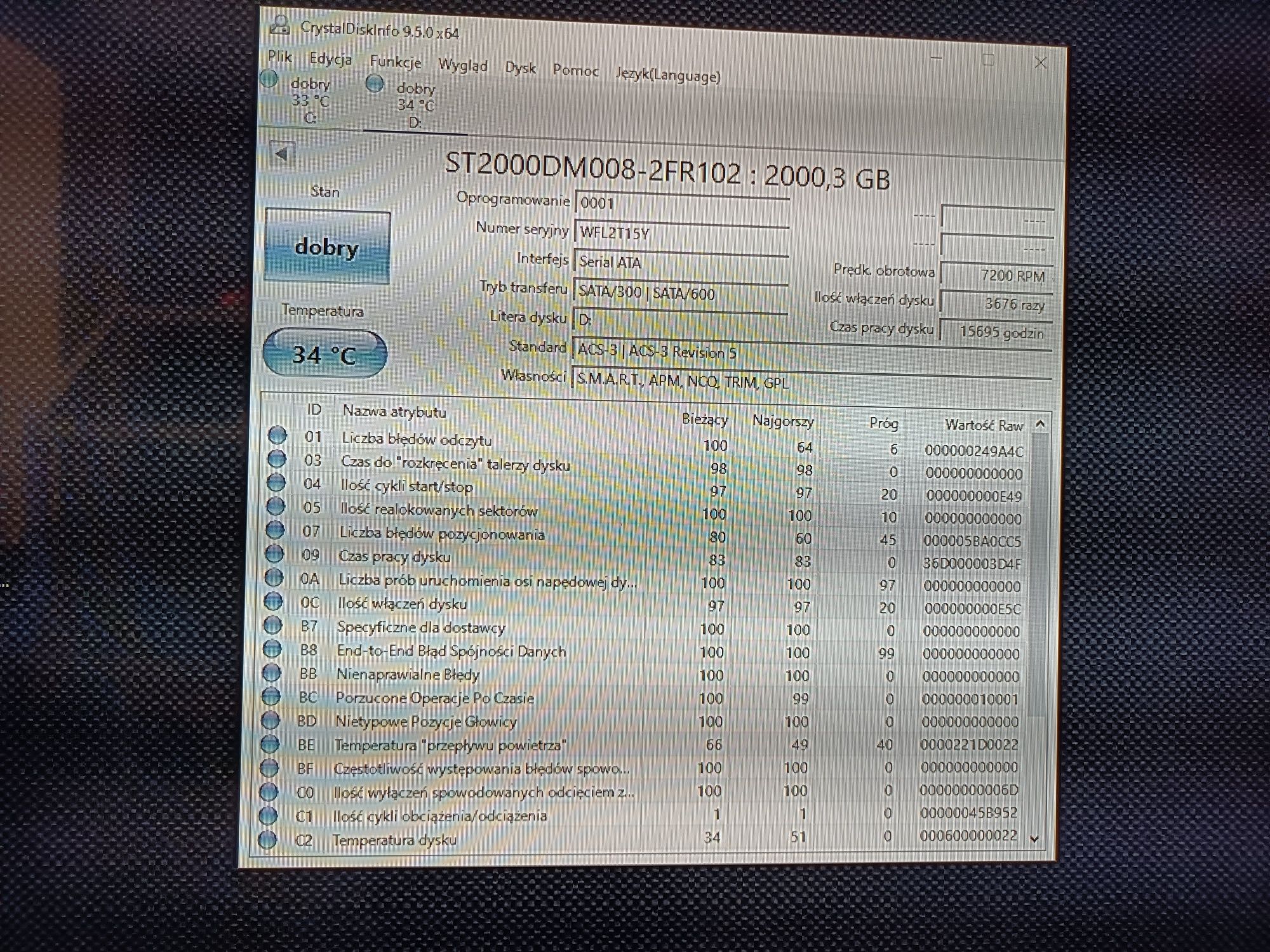Click the Wartość Raw column header
Screen dimensions: 1270x952
click(984, 425)
